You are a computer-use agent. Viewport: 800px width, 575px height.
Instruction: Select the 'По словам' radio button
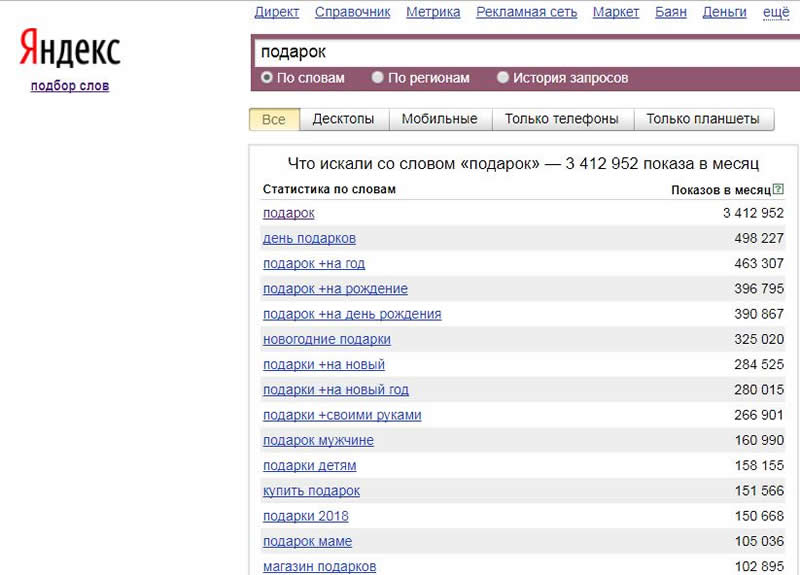267,77
